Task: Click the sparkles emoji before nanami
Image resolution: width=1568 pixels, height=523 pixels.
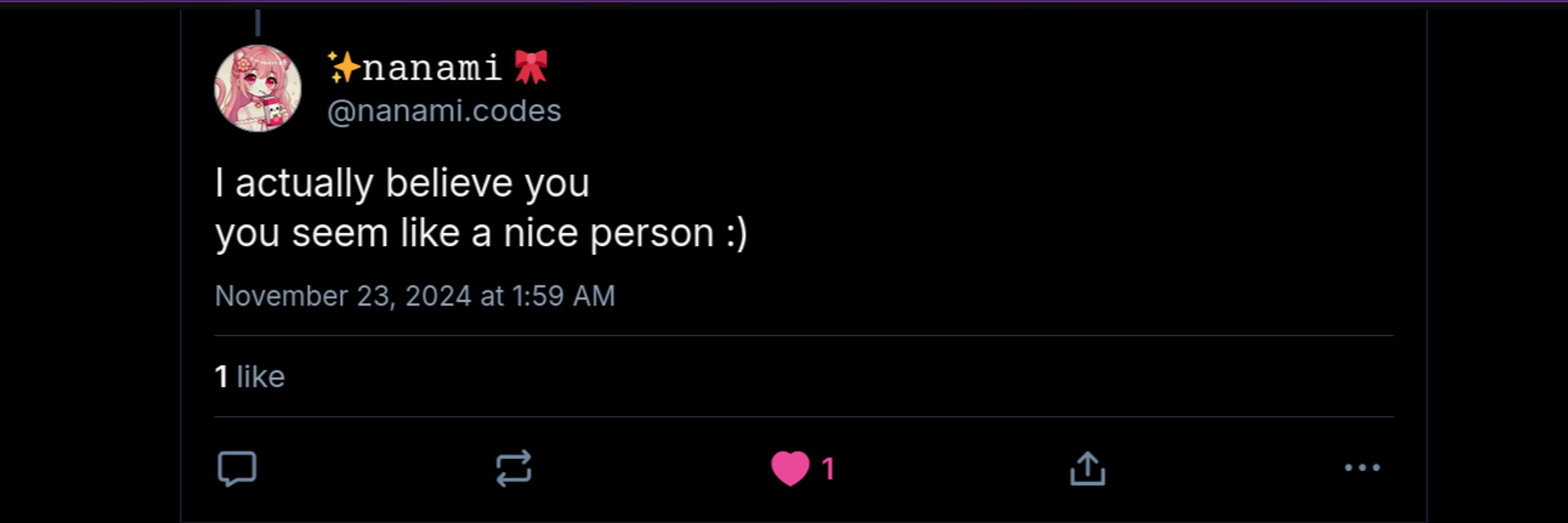Action: [x=343, y=67]
